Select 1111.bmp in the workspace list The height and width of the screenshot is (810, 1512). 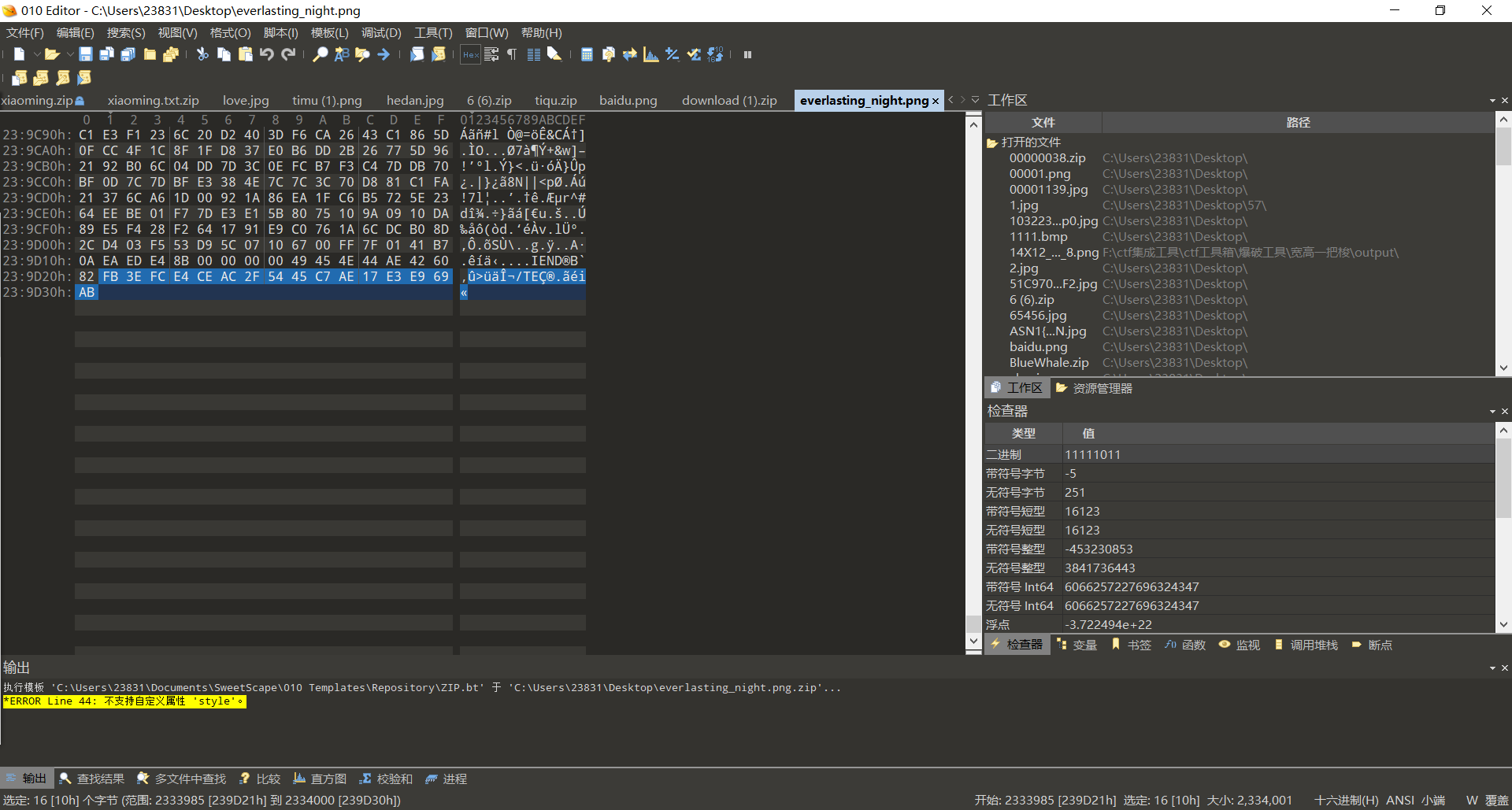[x=1038, y=237]
